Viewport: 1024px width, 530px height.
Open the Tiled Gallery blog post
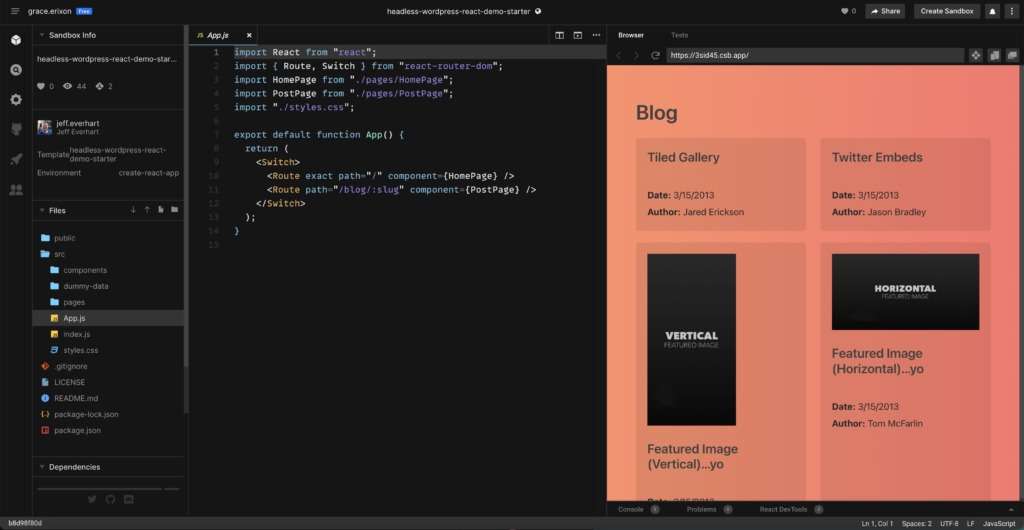(683, 157)
